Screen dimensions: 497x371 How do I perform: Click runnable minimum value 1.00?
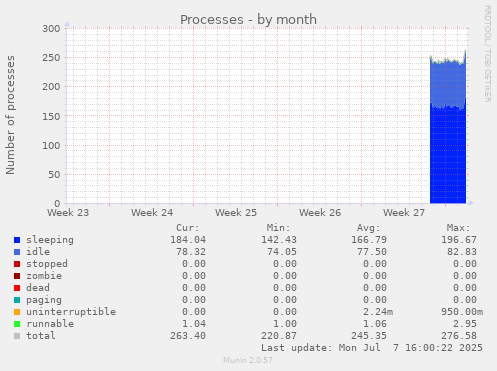click(285, 324)
